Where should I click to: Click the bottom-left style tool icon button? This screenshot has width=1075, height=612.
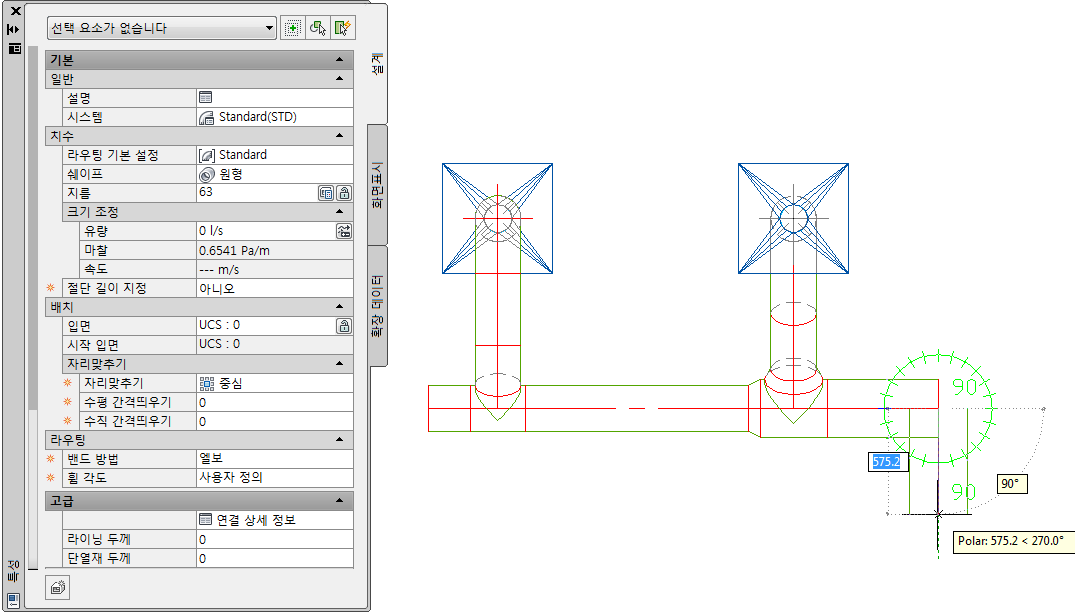(58, 587)
